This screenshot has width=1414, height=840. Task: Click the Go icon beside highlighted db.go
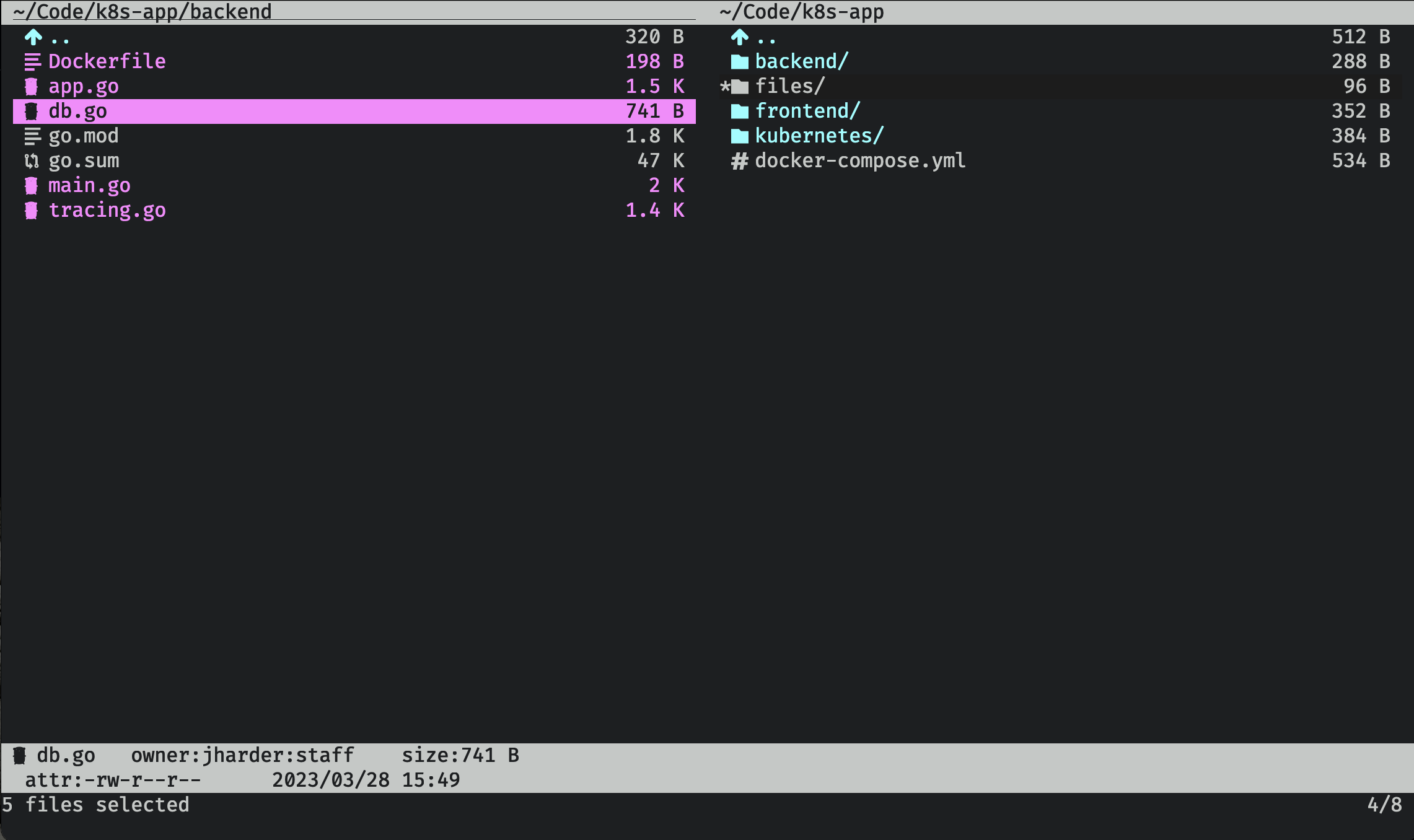pos(31,112)
